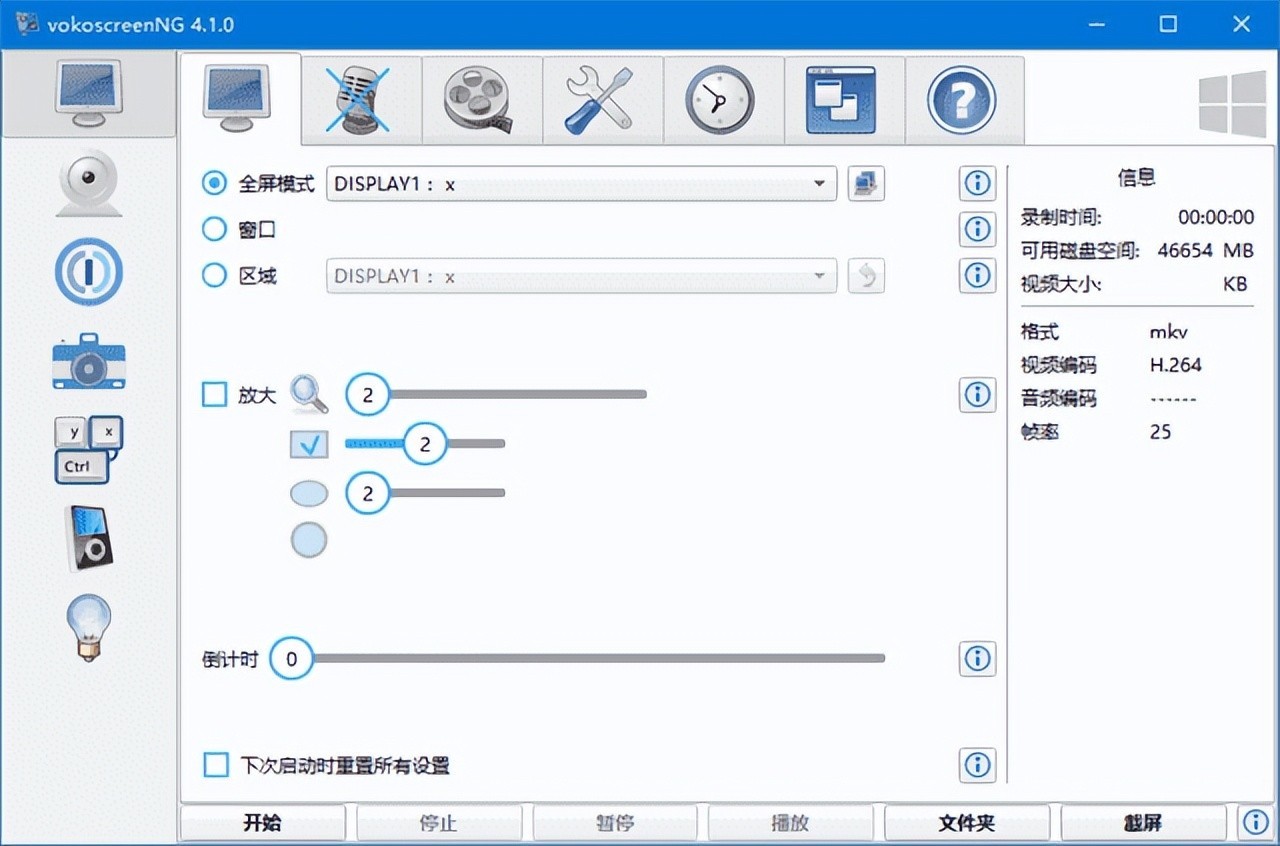
Task: Open the 文件夹 button
Action: (x=967, y=823)
